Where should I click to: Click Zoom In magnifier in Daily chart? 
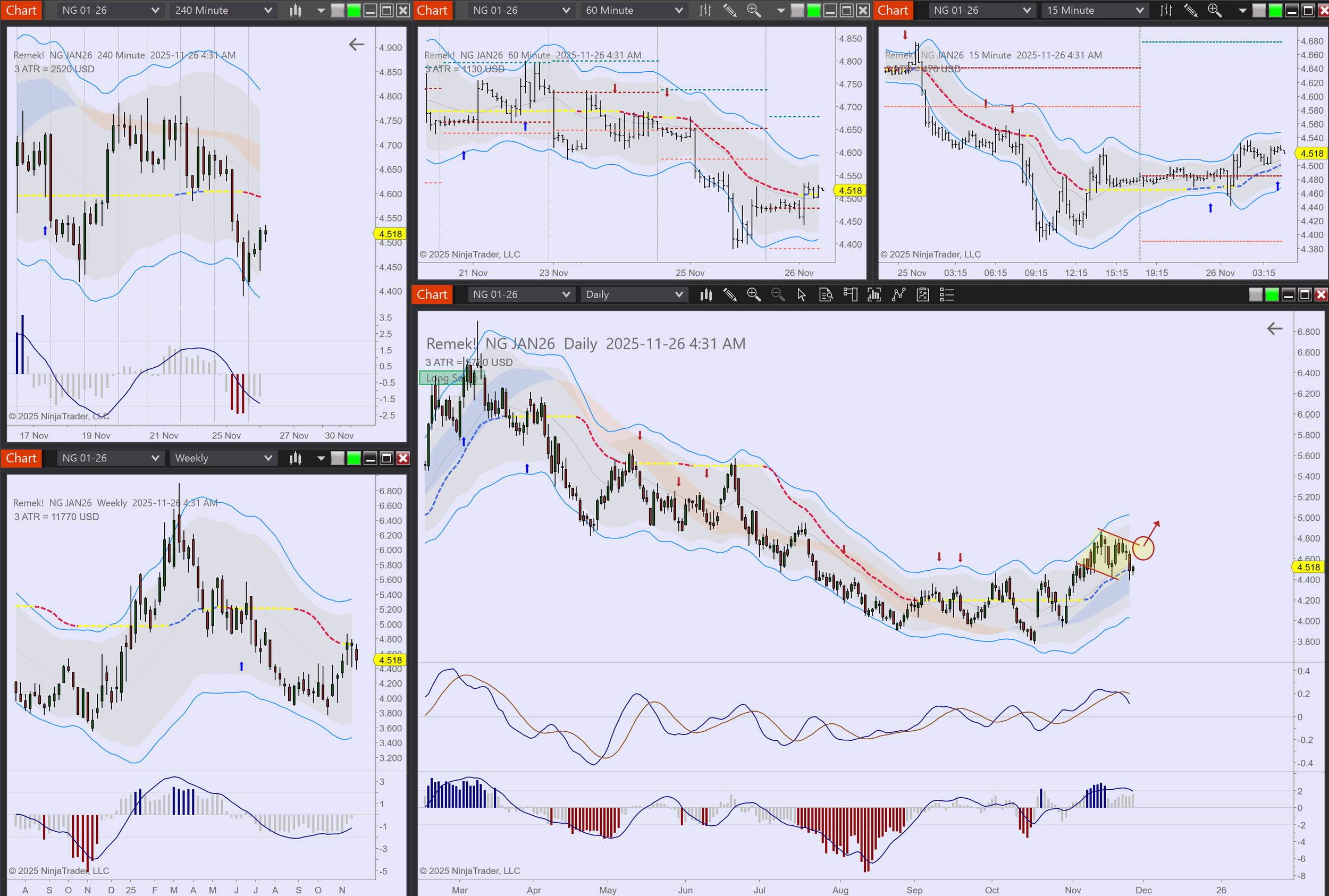click(753, 294)
